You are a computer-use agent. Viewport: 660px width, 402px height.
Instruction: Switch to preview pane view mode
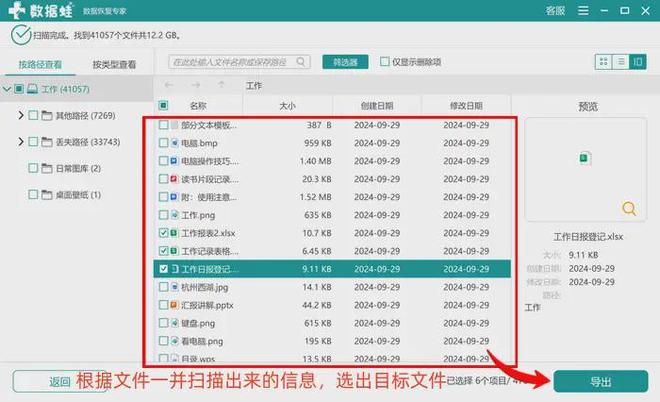pyautogui.click(x=638, y=62)
